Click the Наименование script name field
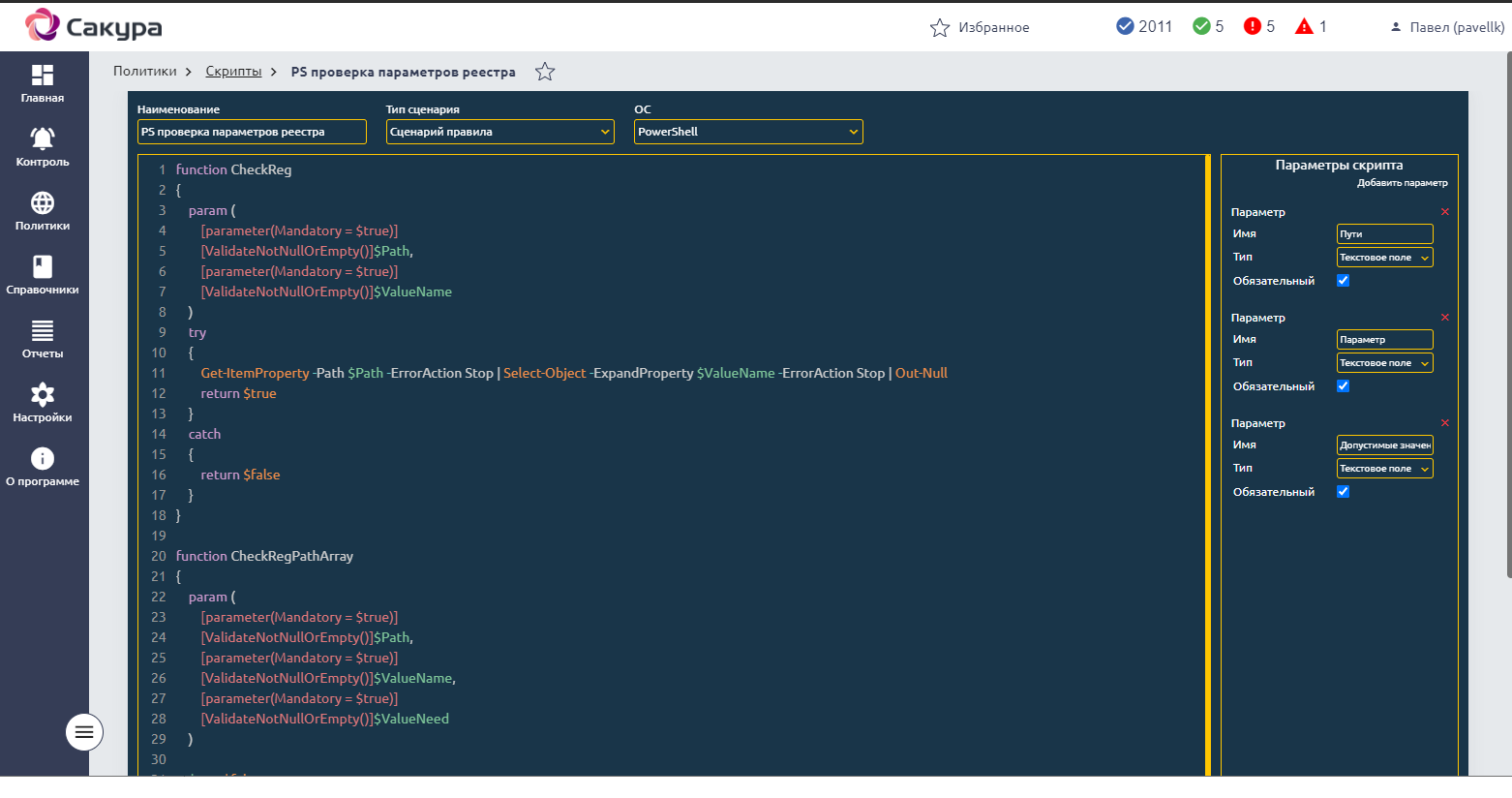Viewport: 1512px width, 798px height. pyautogui.click(x=252, y=132)
